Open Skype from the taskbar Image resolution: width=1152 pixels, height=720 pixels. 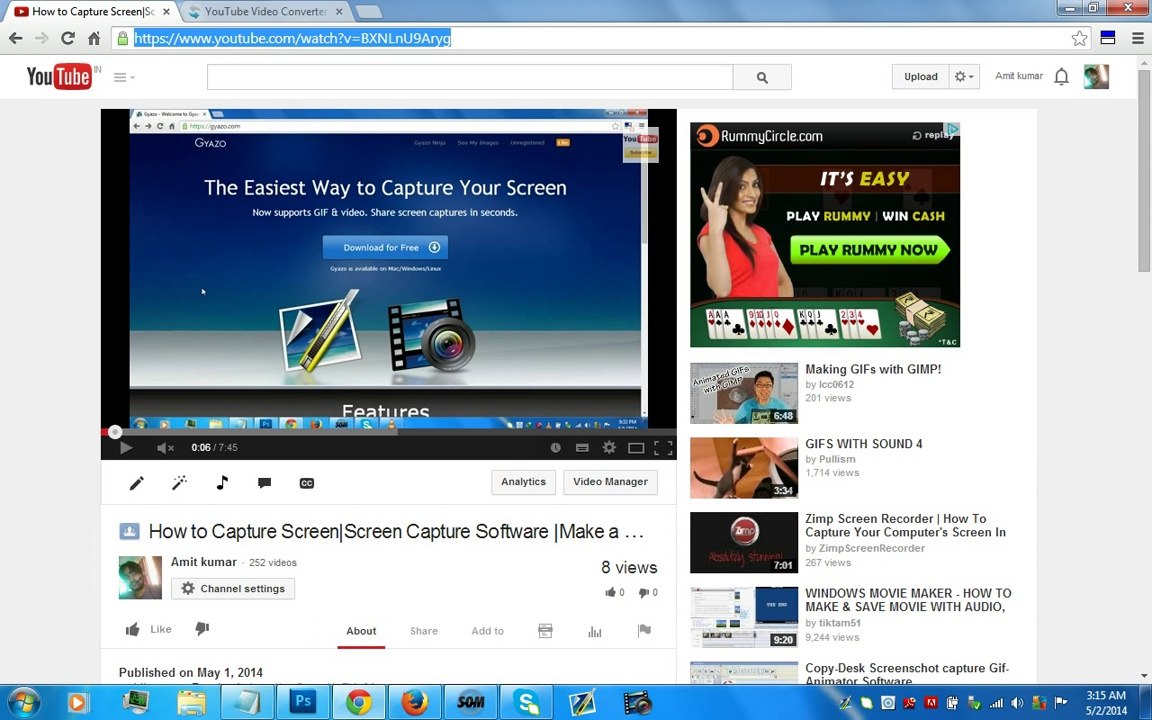point(527,702)
